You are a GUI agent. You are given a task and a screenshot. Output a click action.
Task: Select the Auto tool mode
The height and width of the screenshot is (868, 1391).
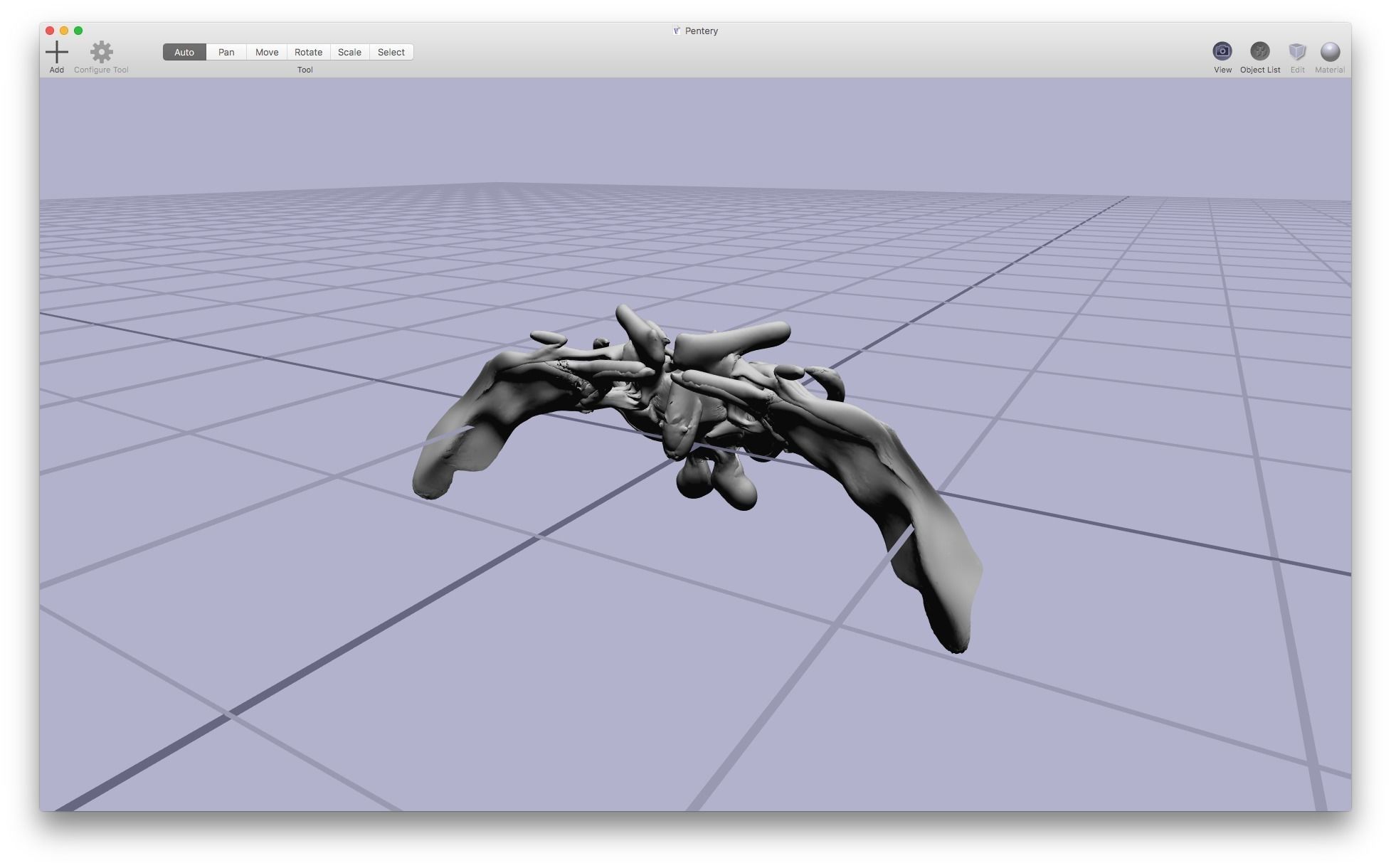point(184,52)
